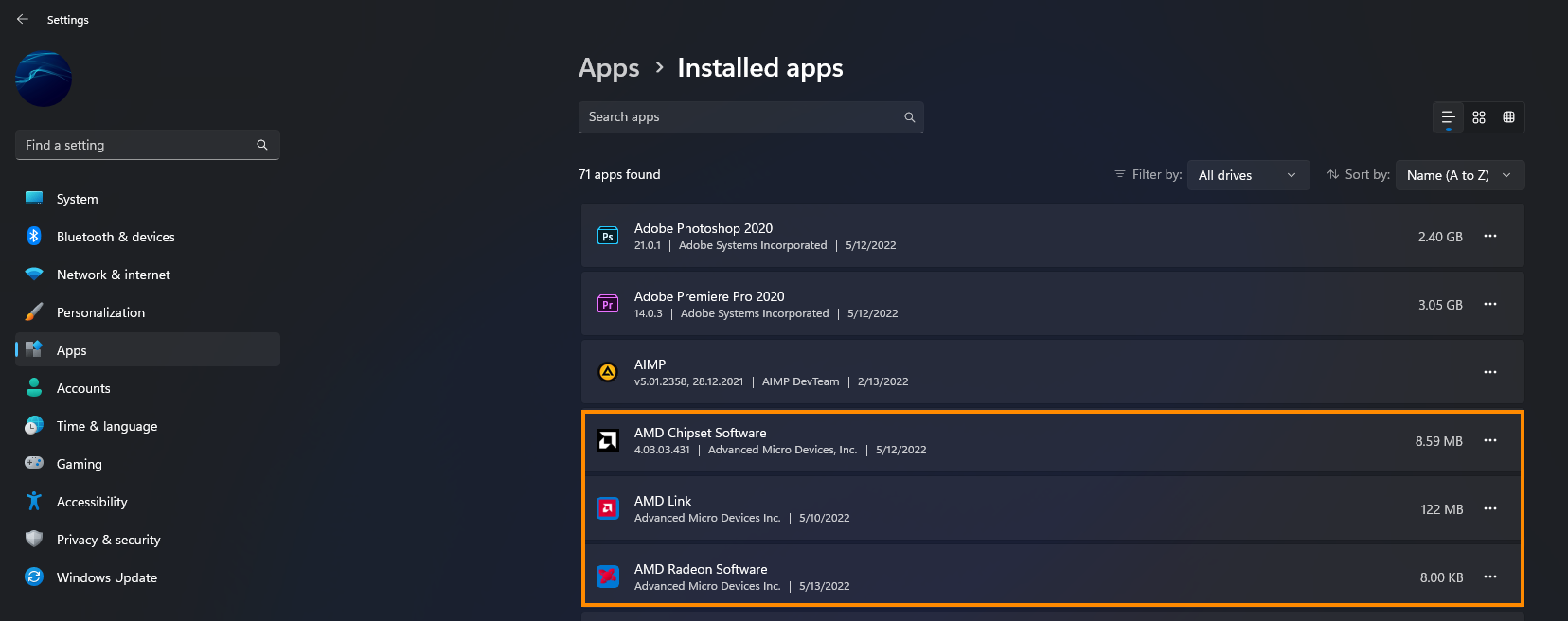Viewport: 1568px width, 621px height.
Task: Open more options for Adobe Photoshop 2020
Action: (x=1490, y=236)
